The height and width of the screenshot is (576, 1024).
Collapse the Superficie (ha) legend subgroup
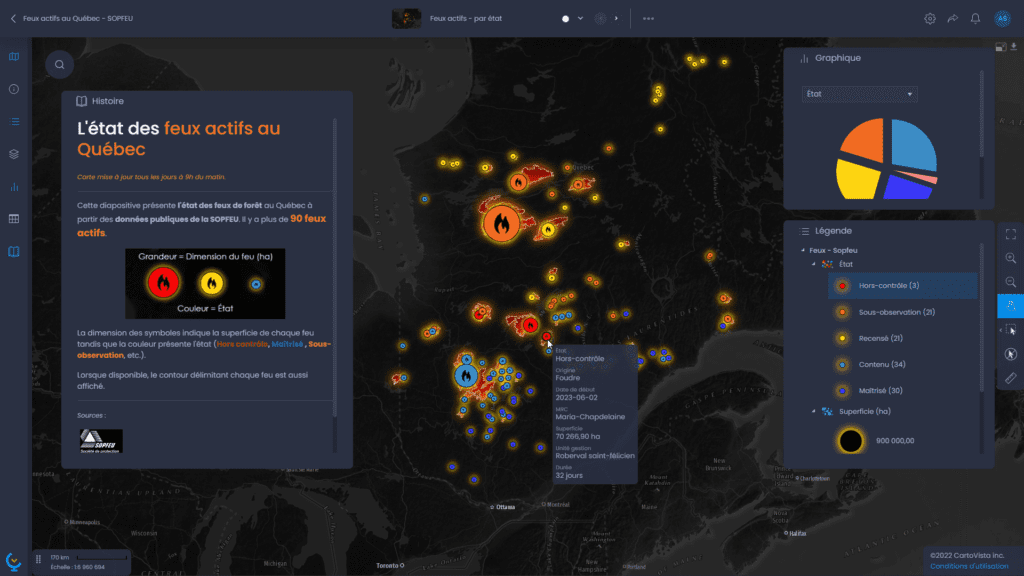814,411
